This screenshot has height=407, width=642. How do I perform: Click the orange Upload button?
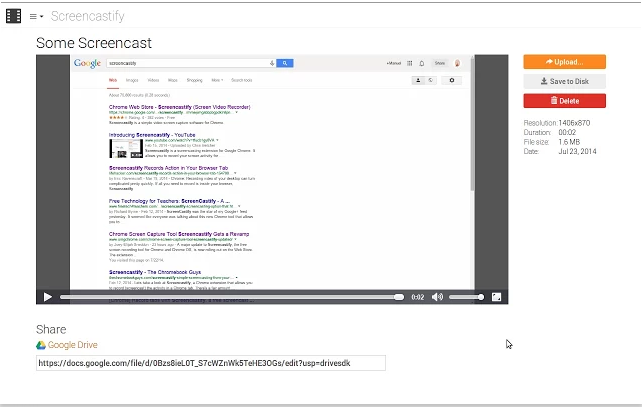coord(564,62)
